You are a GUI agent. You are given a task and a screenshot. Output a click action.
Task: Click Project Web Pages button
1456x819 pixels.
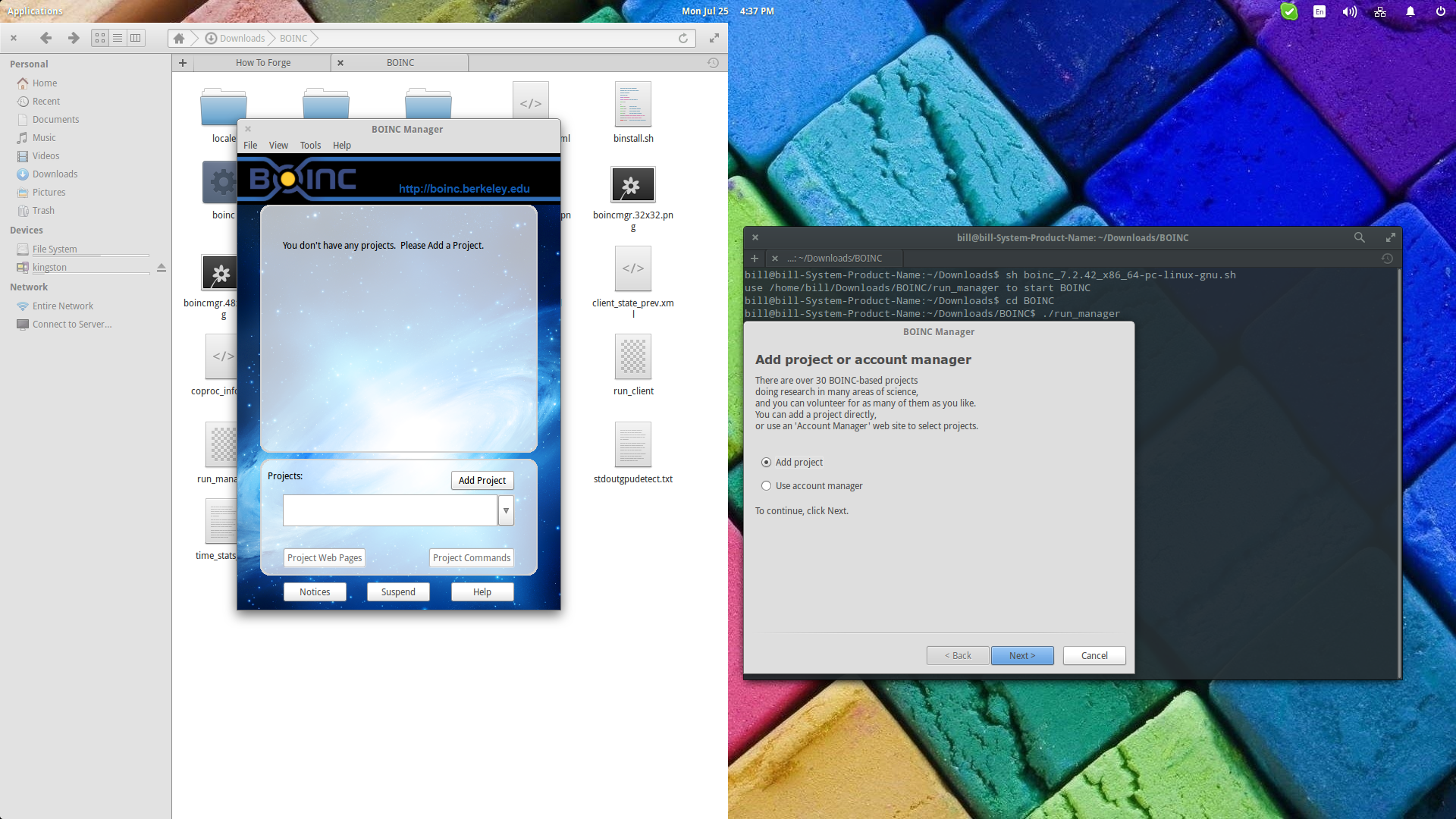(325, 558)
